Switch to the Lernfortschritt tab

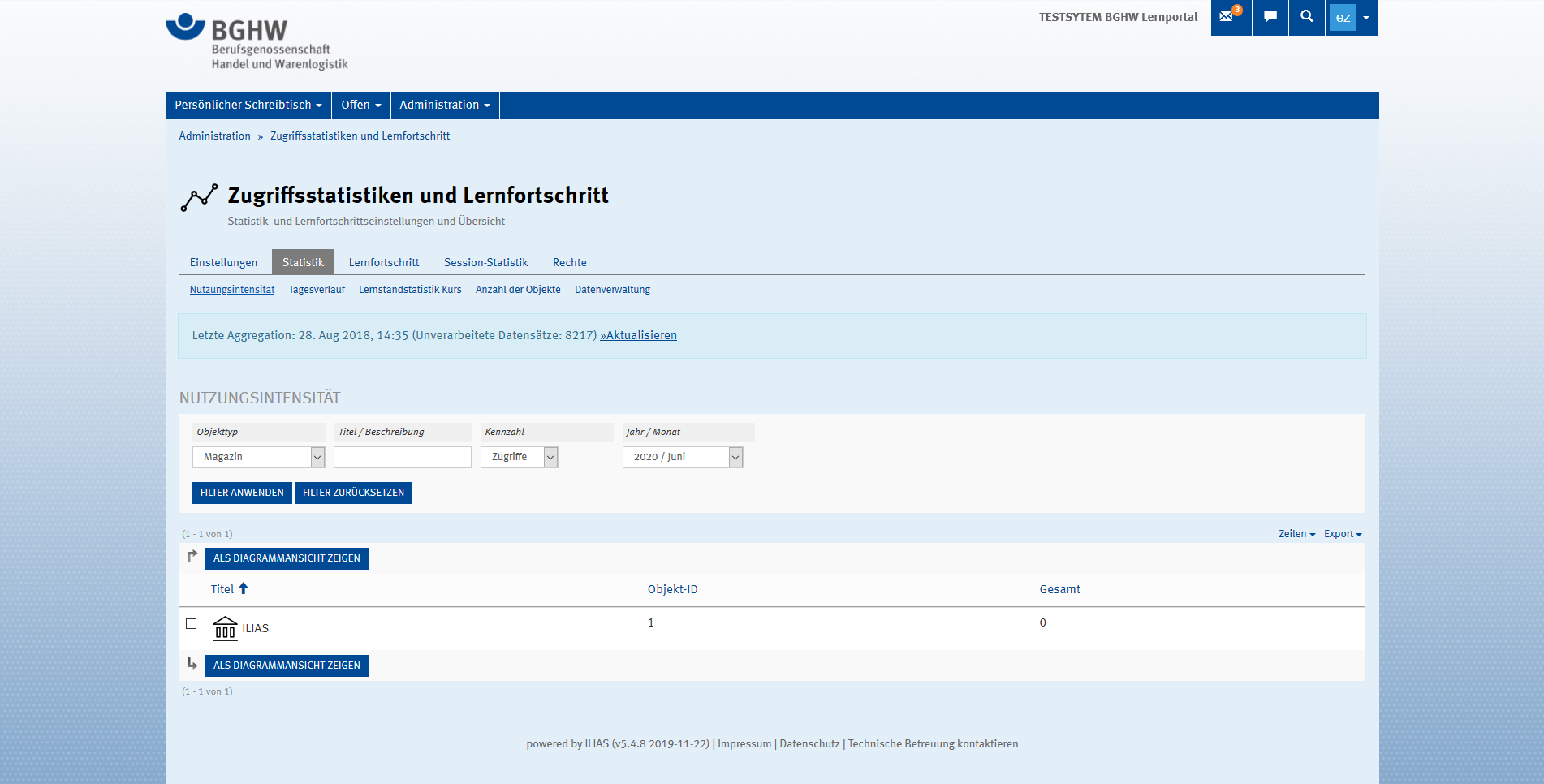tap(384, 262)
